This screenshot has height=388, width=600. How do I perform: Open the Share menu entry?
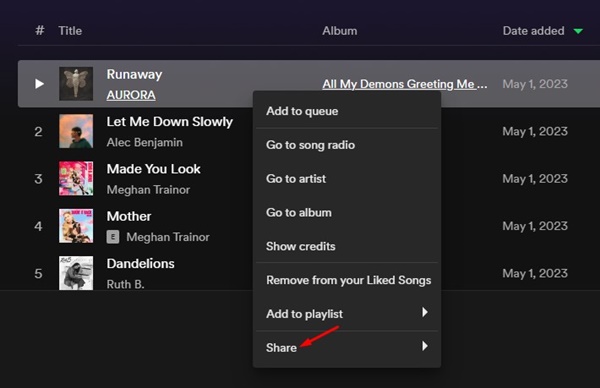347,347
